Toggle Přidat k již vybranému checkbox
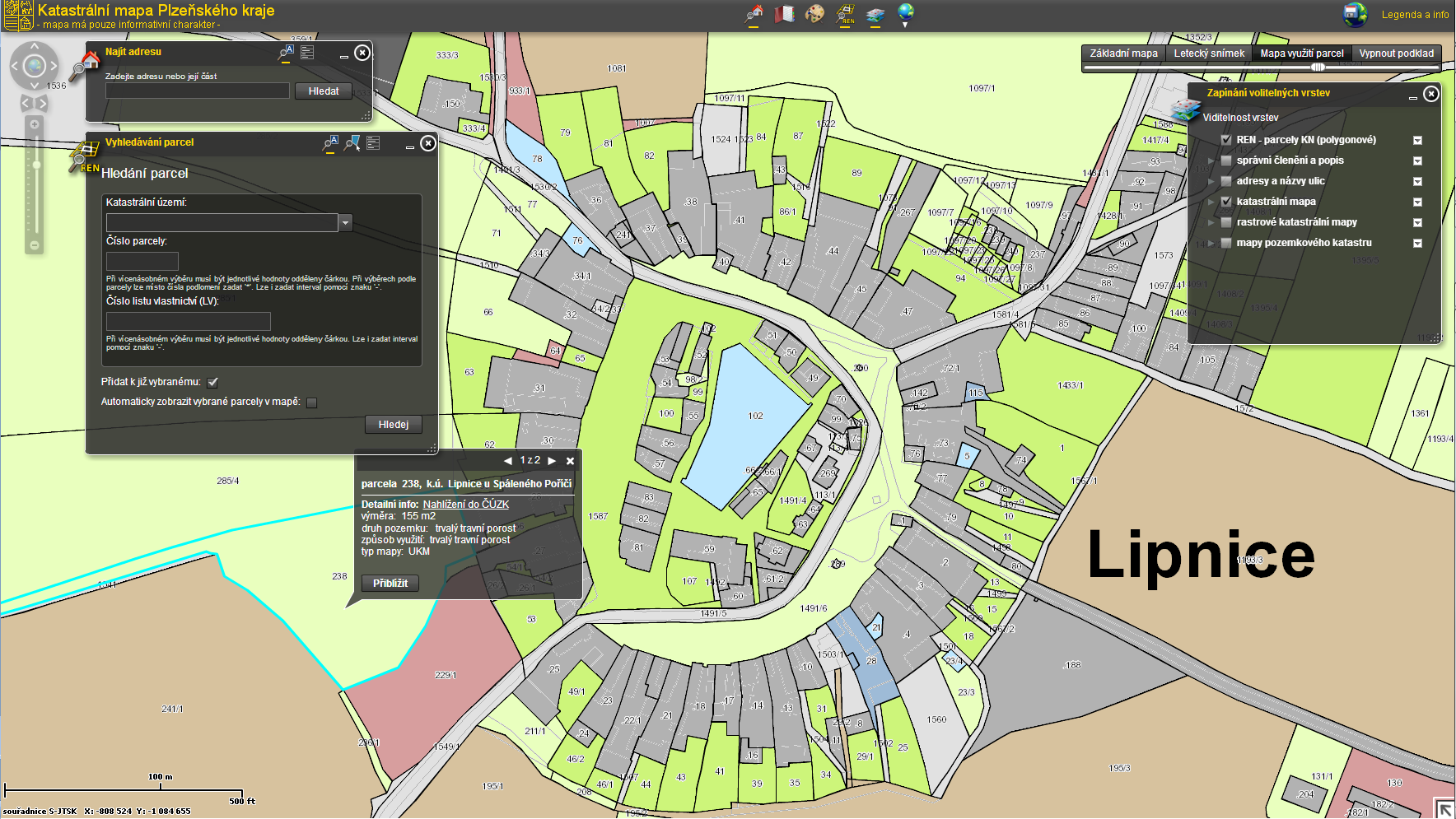Viewport: 1456px width, 819px height. click(x=213, y=383)
